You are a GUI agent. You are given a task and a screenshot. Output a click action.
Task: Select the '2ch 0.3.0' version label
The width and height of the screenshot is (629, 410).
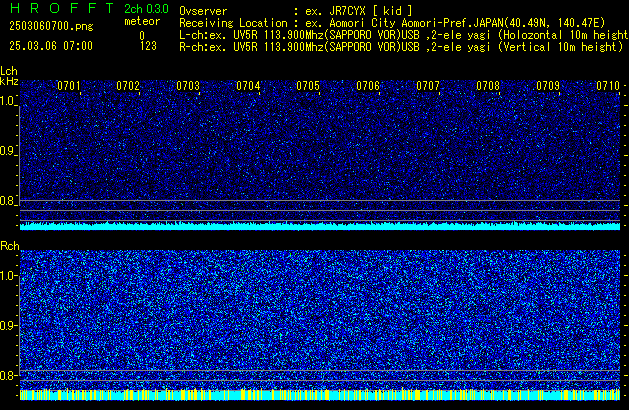pyautogui.click(x=146, y=9)
